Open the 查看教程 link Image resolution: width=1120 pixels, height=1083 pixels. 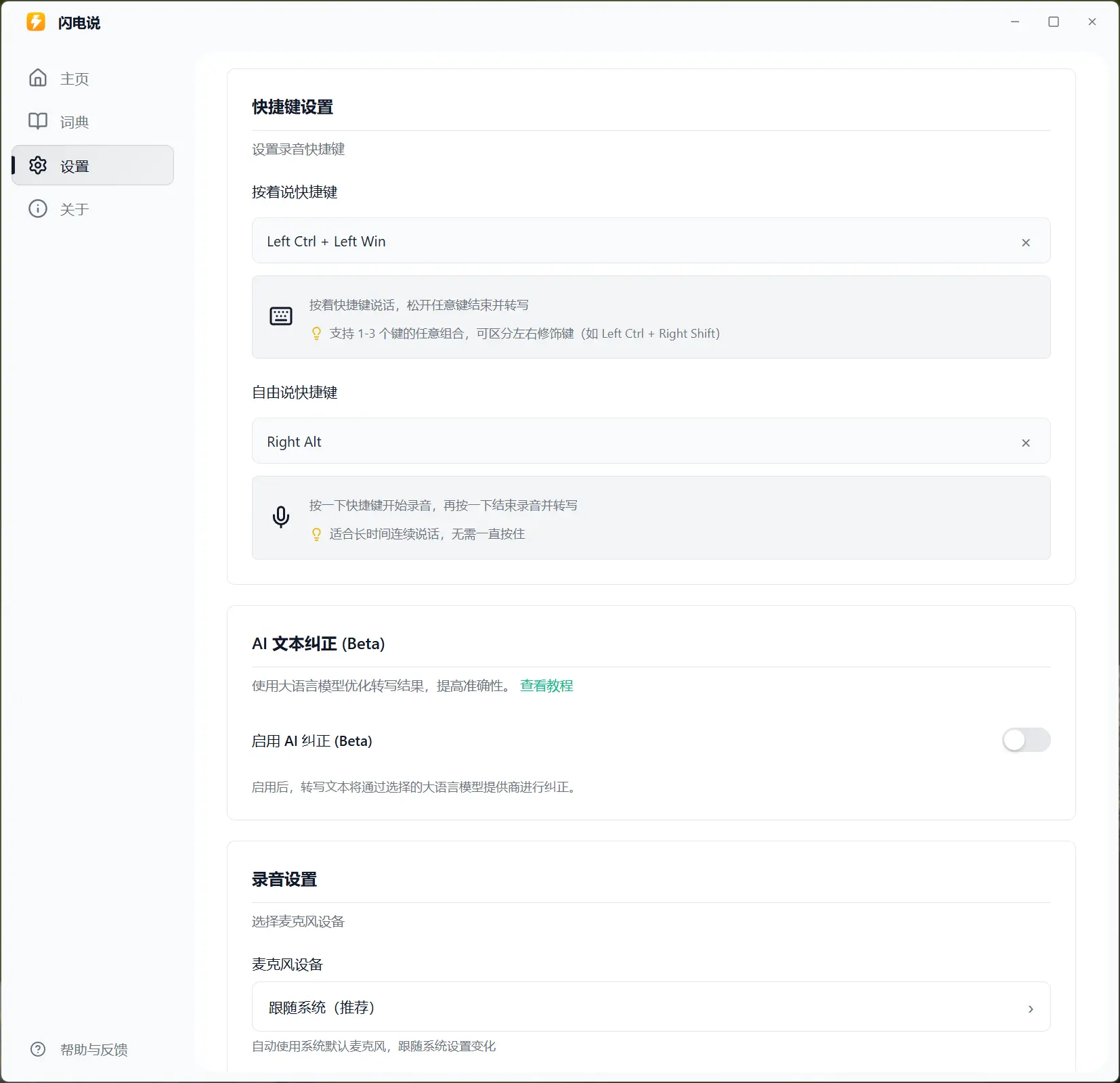546,686
